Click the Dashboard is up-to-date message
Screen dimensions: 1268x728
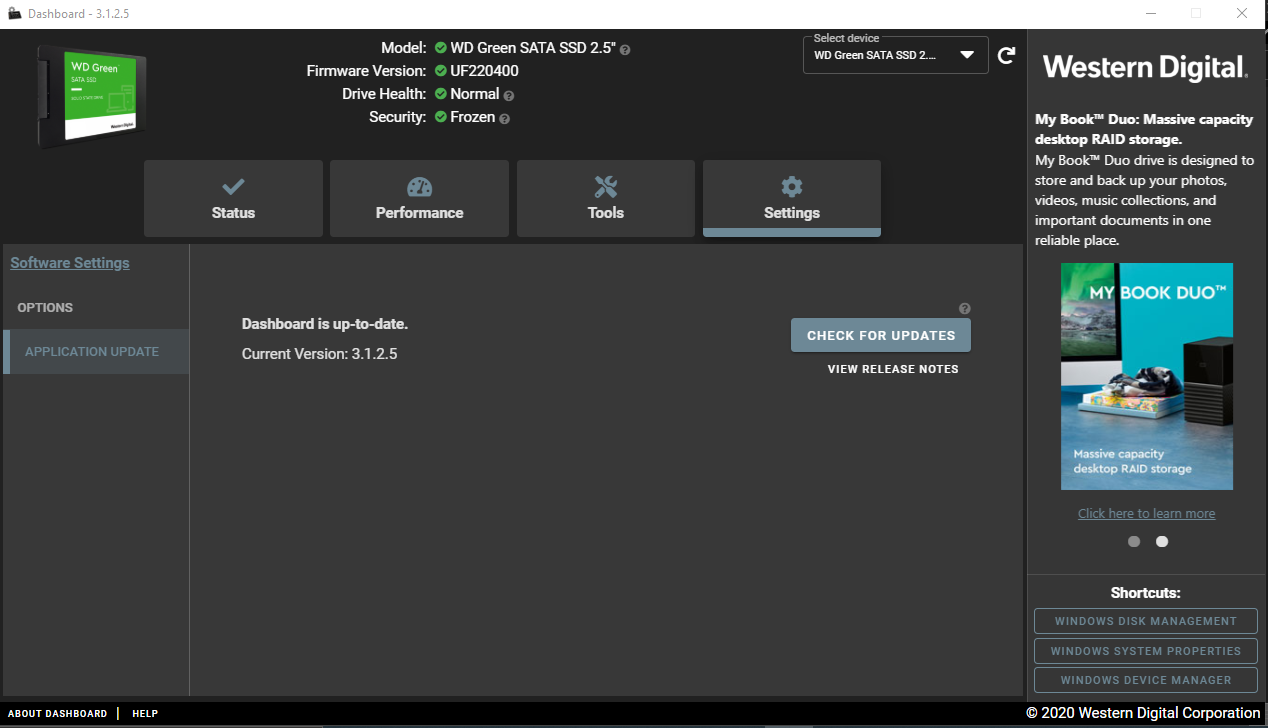click(325, 324)
